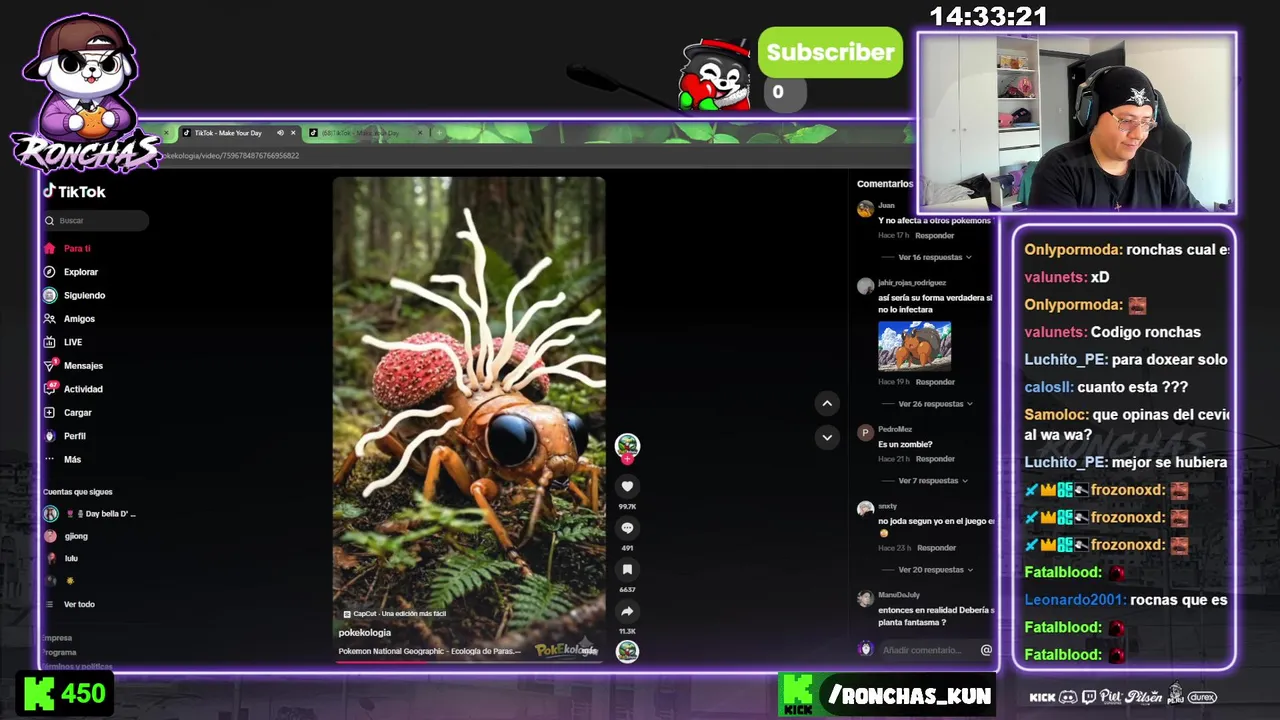Go to previous video with up arrow

point(827,403)
